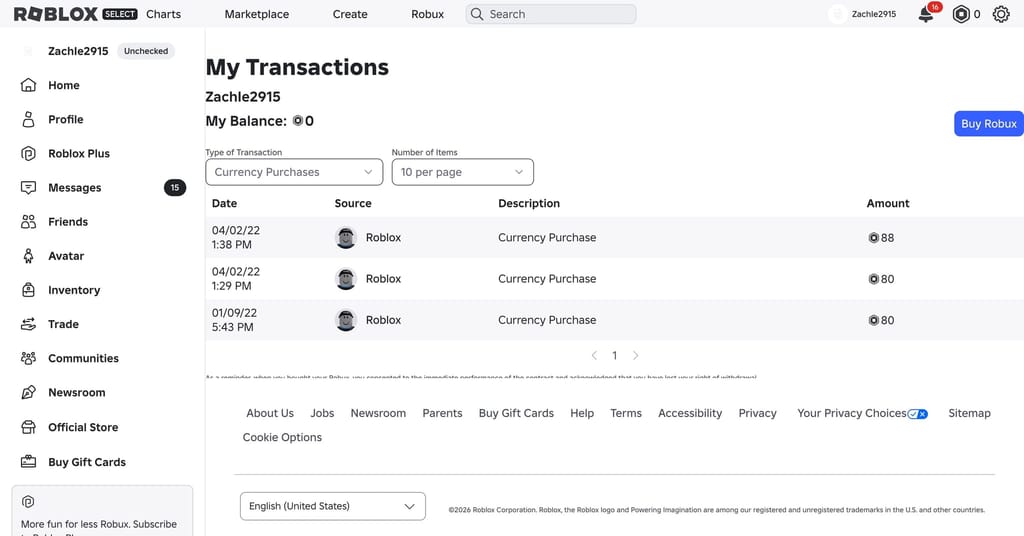Click the Avatar icon in sidebar
1024x536 pixels.
coord(28,256)
